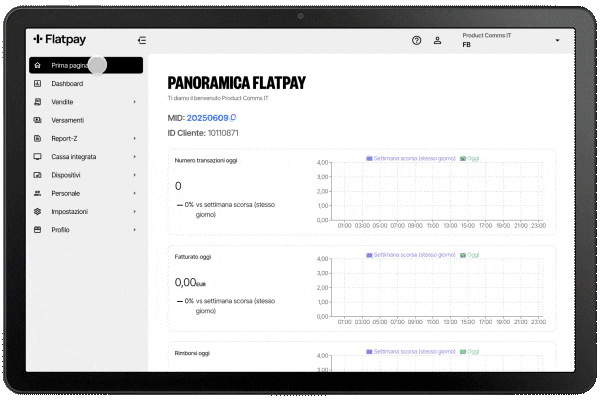The width and height of the screenshot is (600, 400).
Task: Open the help question mark icon
Action: [x=416, y=40]
